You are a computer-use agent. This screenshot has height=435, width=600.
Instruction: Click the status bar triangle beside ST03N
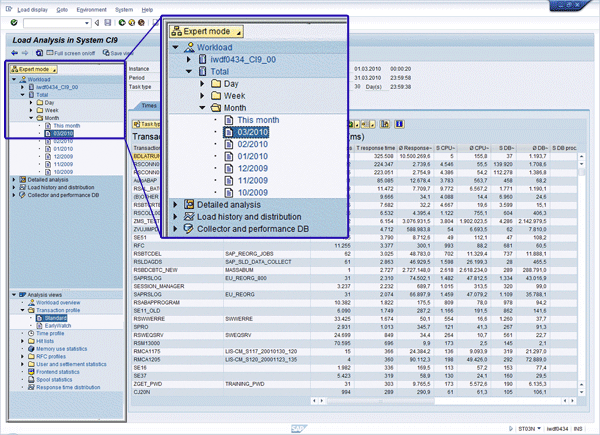click(x=511, y=428)
